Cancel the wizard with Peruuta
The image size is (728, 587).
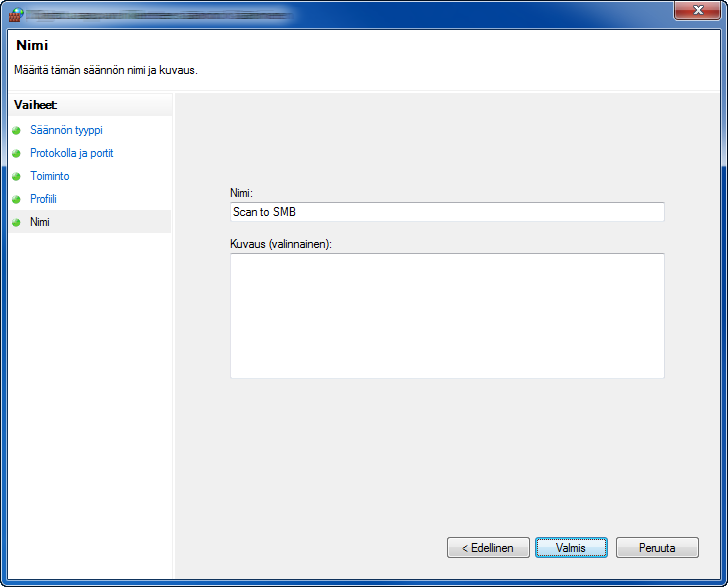tap(657, 548)
